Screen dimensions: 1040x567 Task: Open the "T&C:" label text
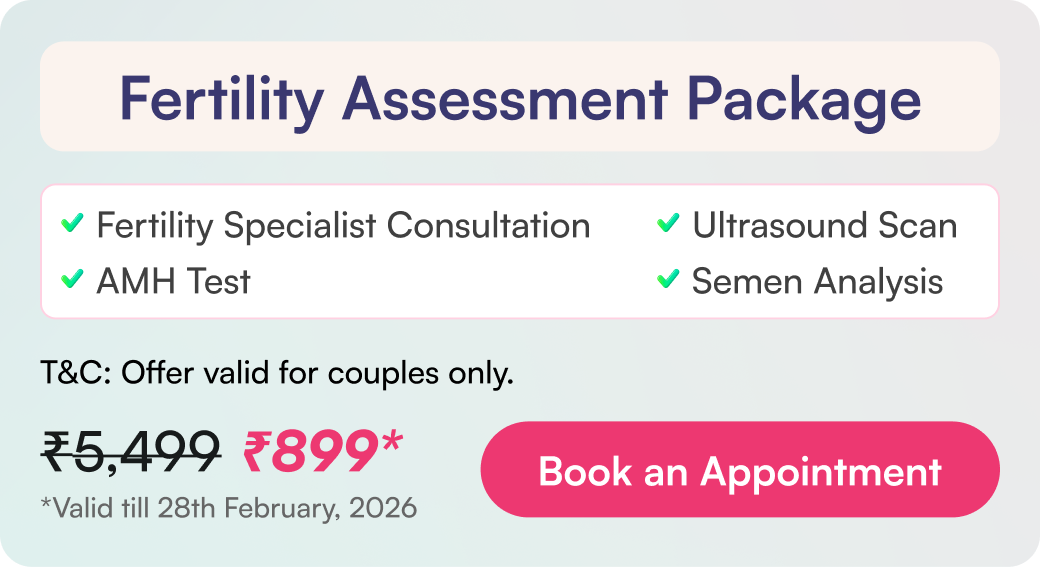(x=75, y=374)
